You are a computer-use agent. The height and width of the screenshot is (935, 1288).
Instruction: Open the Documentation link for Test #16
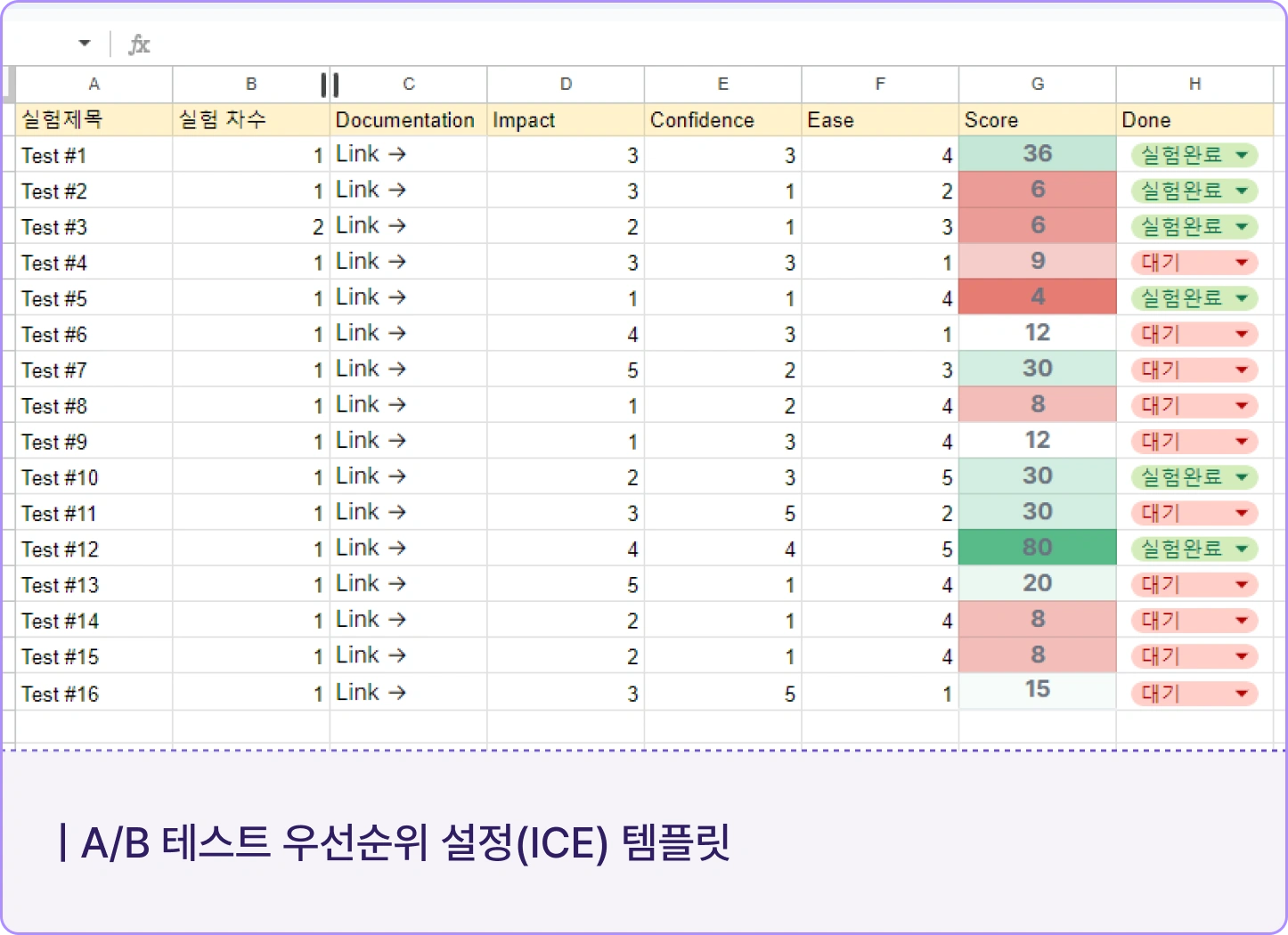(x=371, y=692)
